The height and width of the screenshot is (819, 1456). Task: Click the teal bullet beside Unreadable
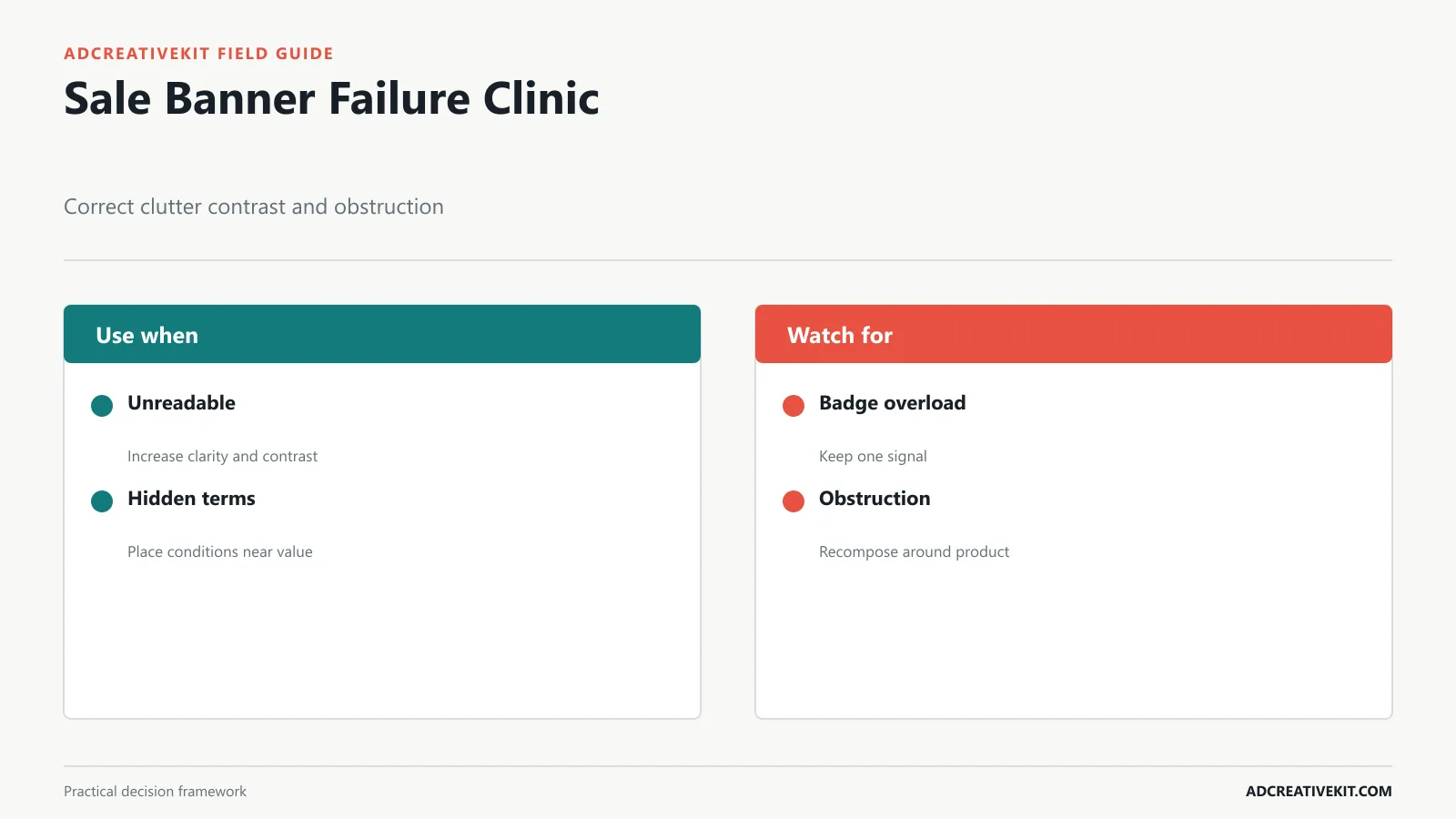[102, 406]
